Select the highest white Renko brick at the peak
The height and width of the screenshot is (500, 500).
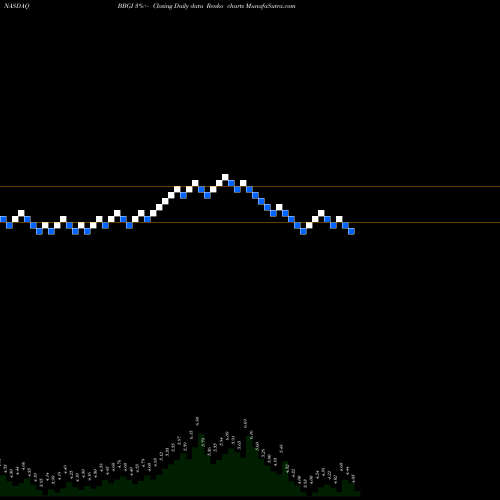[x=225, y=177]
